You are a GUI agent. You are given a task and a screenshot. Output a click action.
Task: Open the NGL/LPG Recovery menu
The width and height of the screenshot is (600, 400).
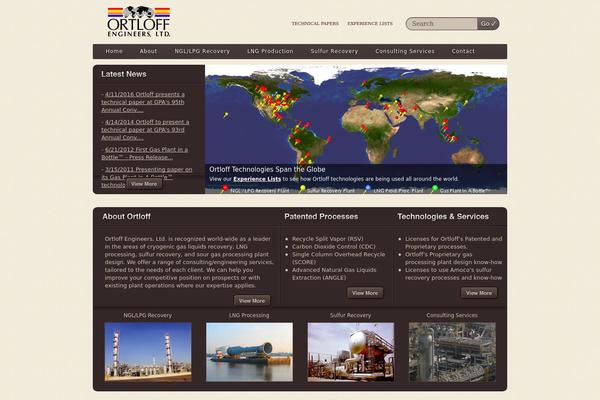(202, 51)
